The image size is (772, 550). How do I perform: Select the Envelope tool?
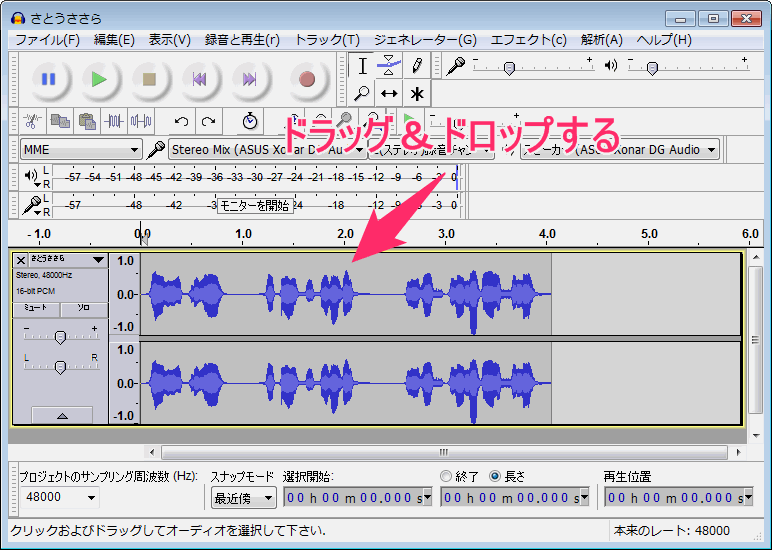pos(389,65)
